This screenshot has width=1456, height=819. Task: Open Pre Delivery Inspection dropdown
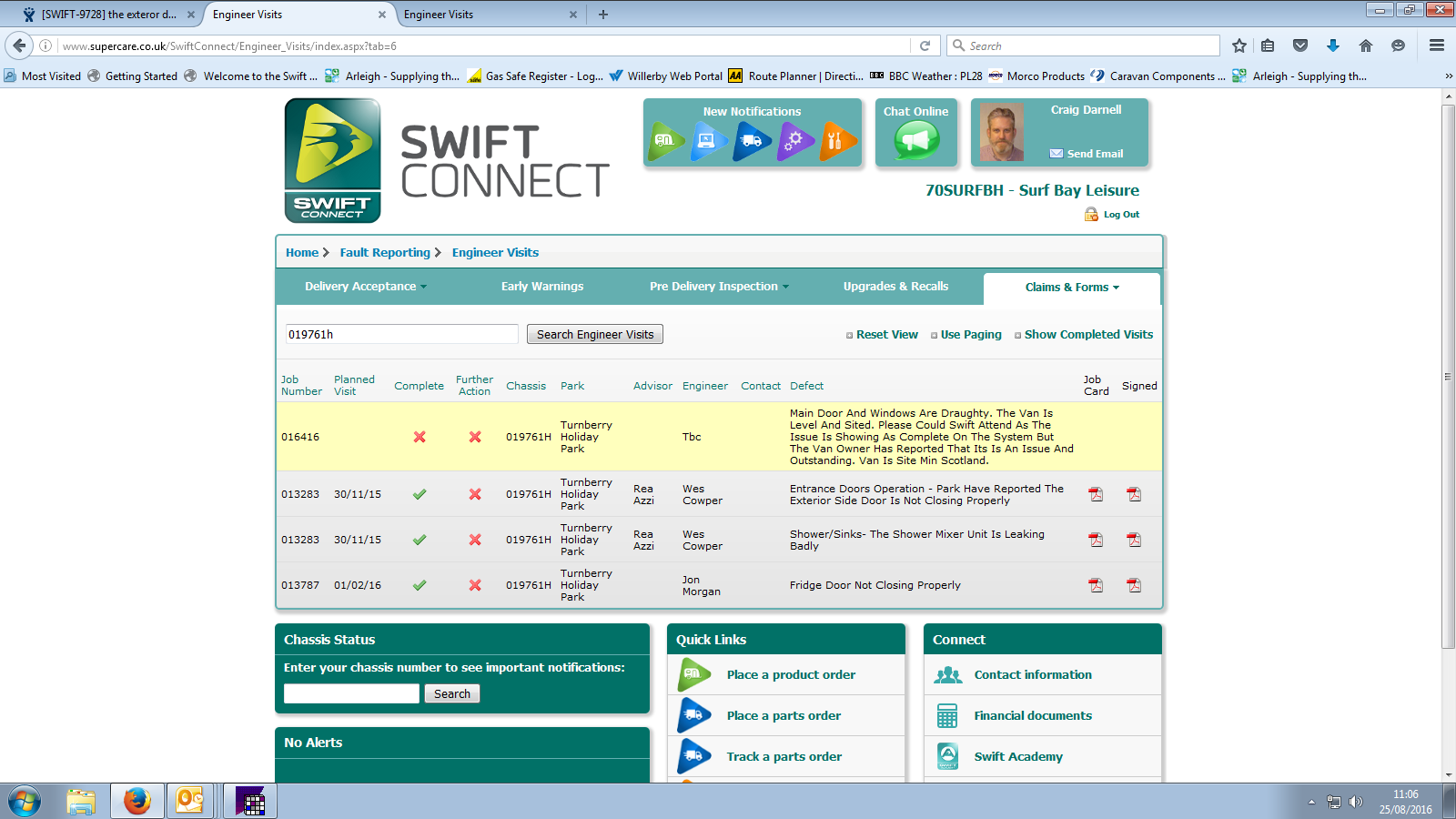tap(718, 287)
